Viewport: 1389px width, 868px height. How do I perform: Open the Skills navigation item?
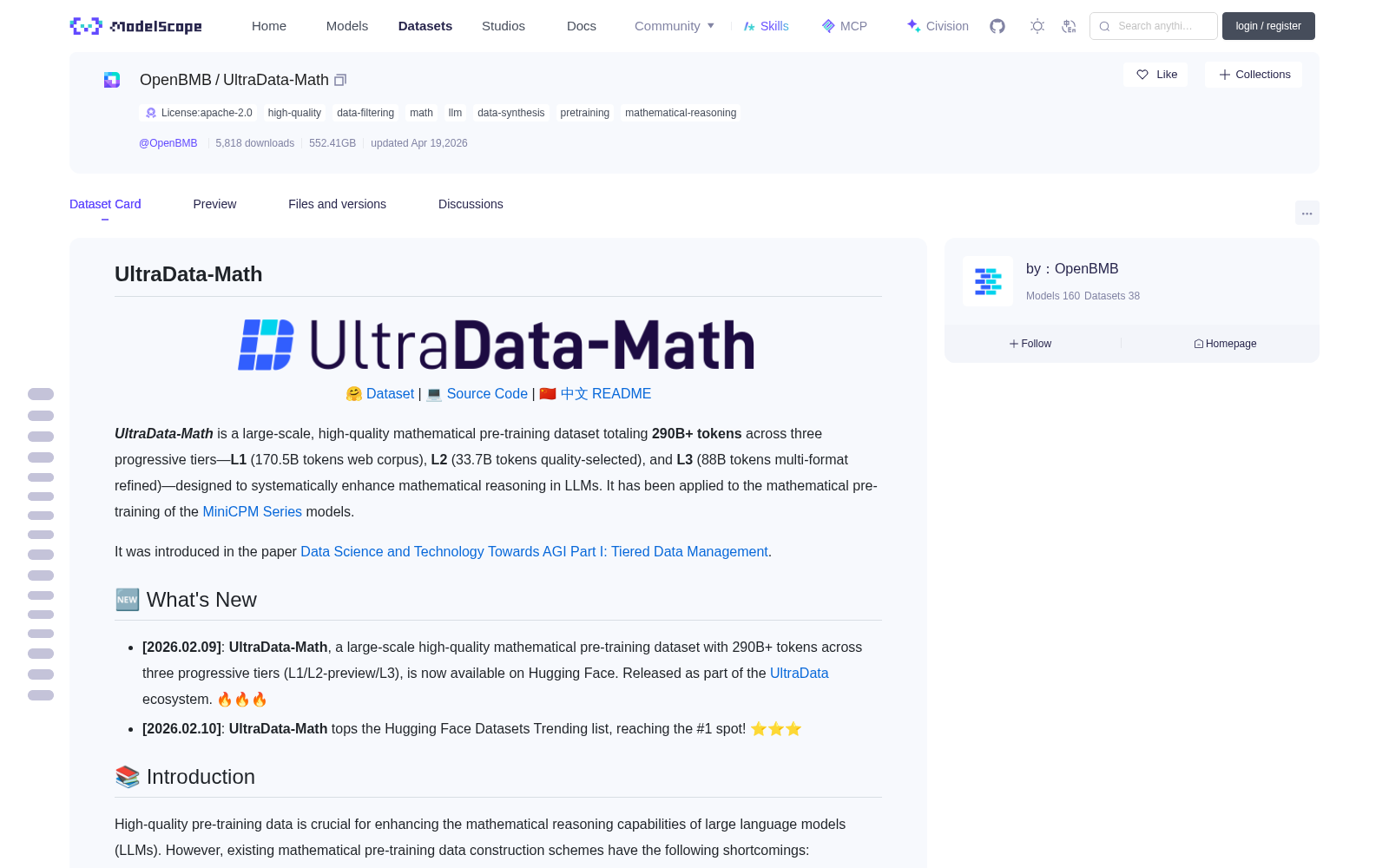(x=766, y=26)
